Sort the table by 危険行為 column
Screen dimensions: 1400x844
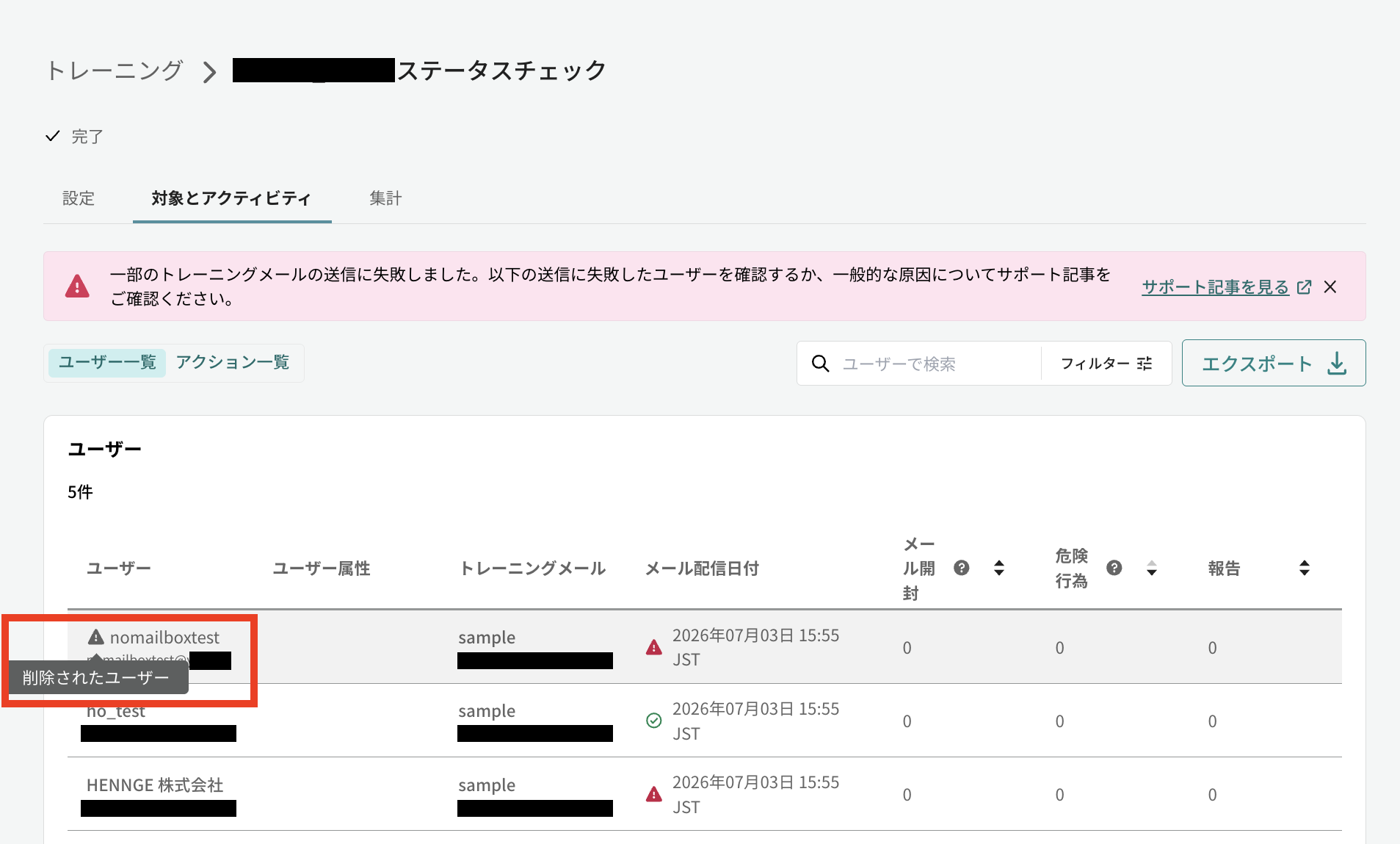pyautogui.click(x=1152, y=568)
